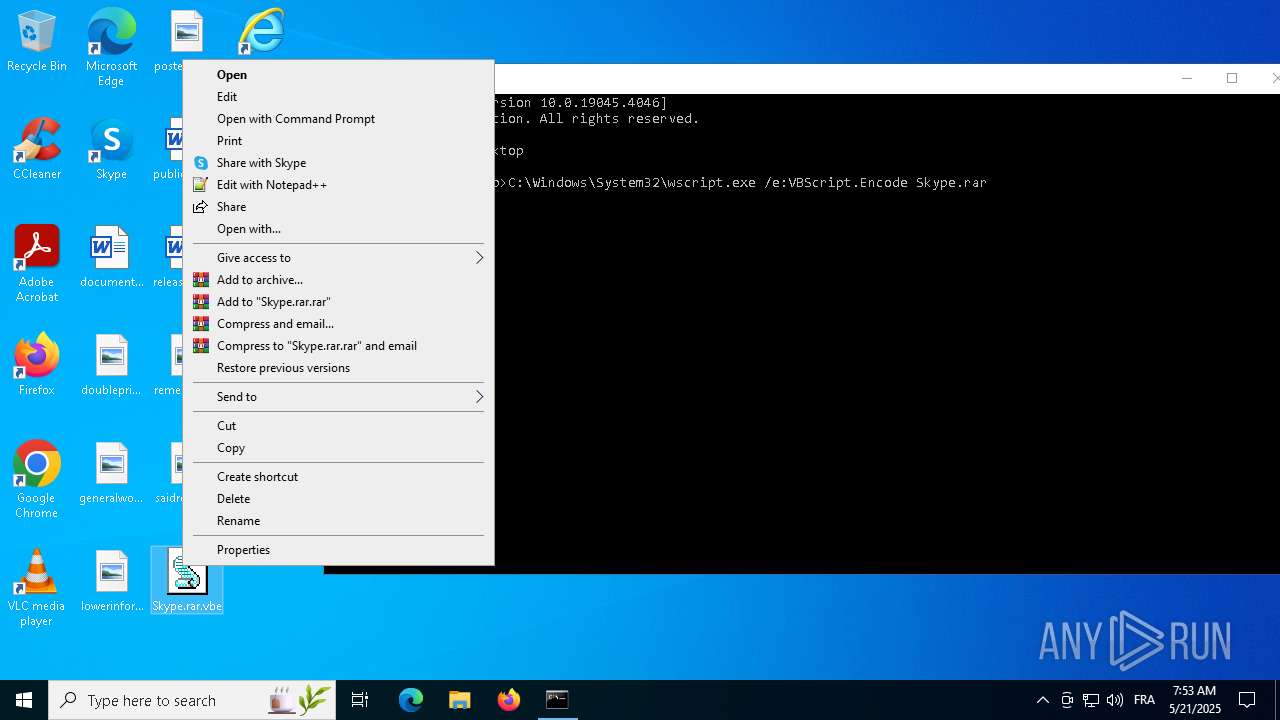Choose Cut in the context menu
The width and height of the screenshot is (1280, 720).
338,426
